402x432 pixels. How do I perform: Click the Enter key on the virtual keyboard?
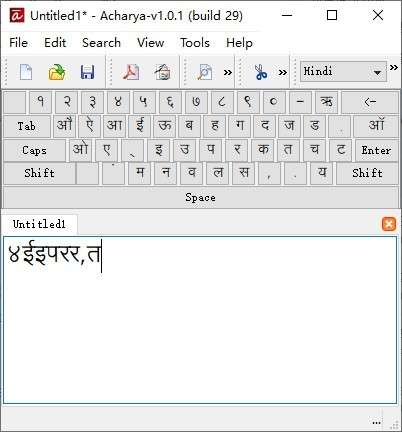coord(376,150)
